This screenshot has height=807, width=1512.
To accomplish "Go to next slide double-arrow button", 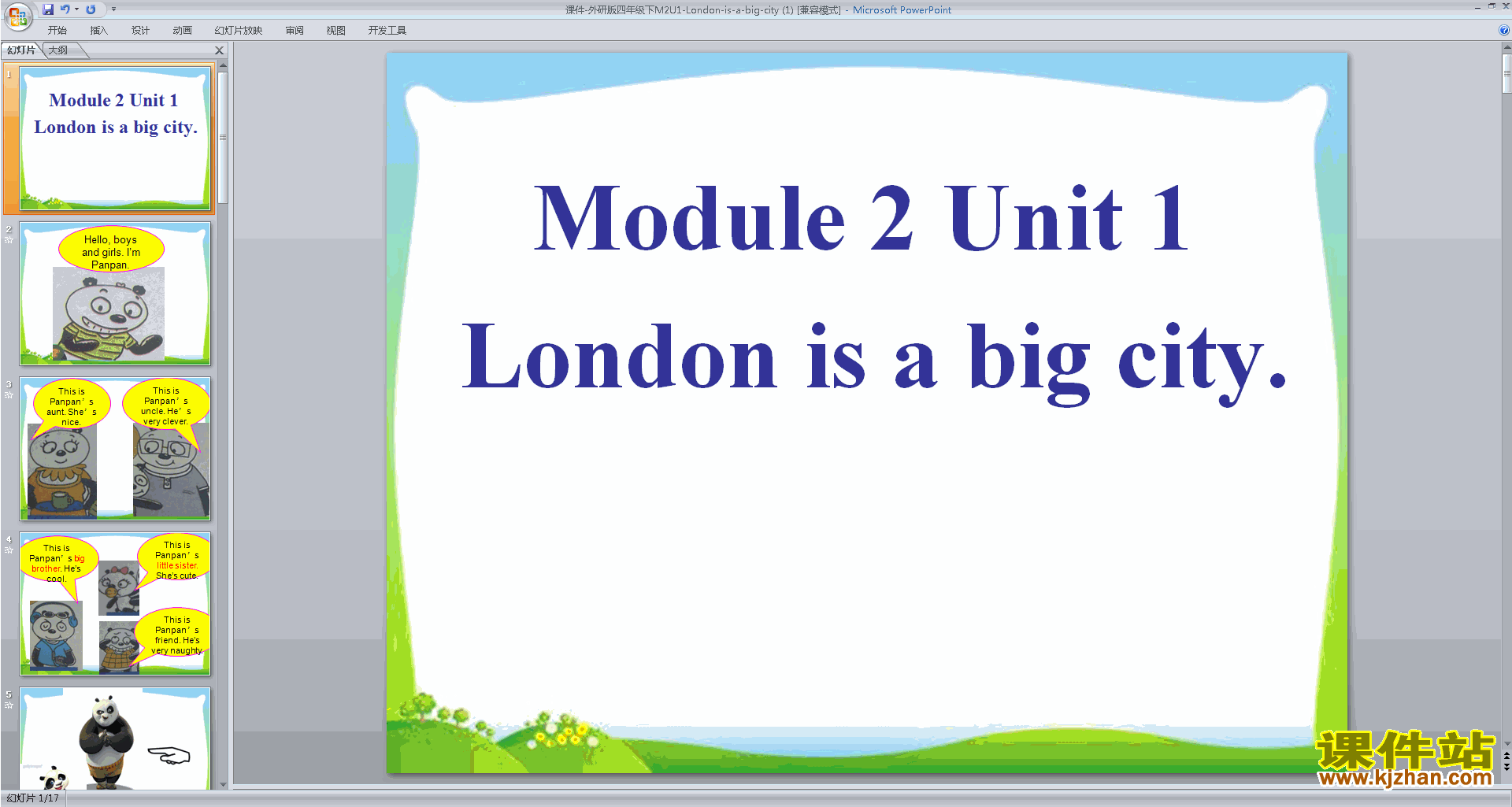I will (1506, 768).
